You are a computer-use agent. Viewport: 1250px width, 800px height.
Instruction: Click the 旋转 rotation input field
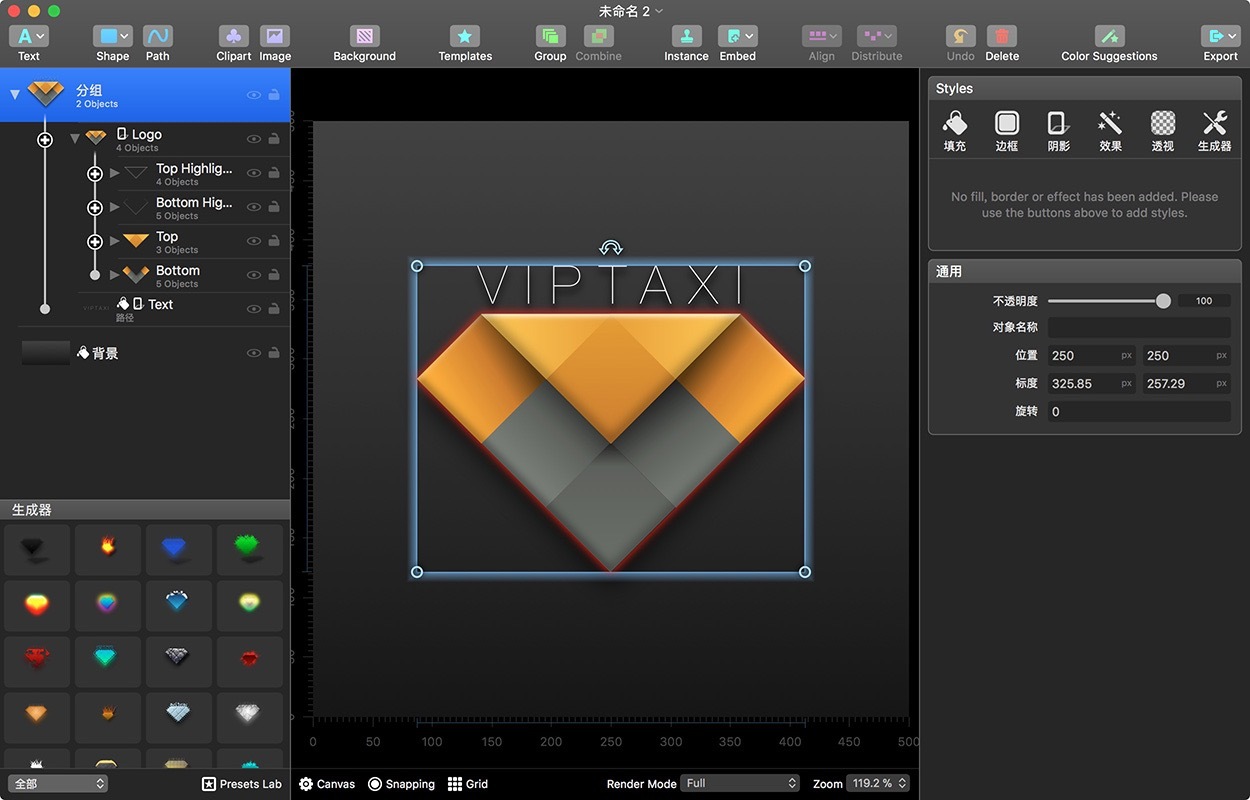pos(1138,411)
